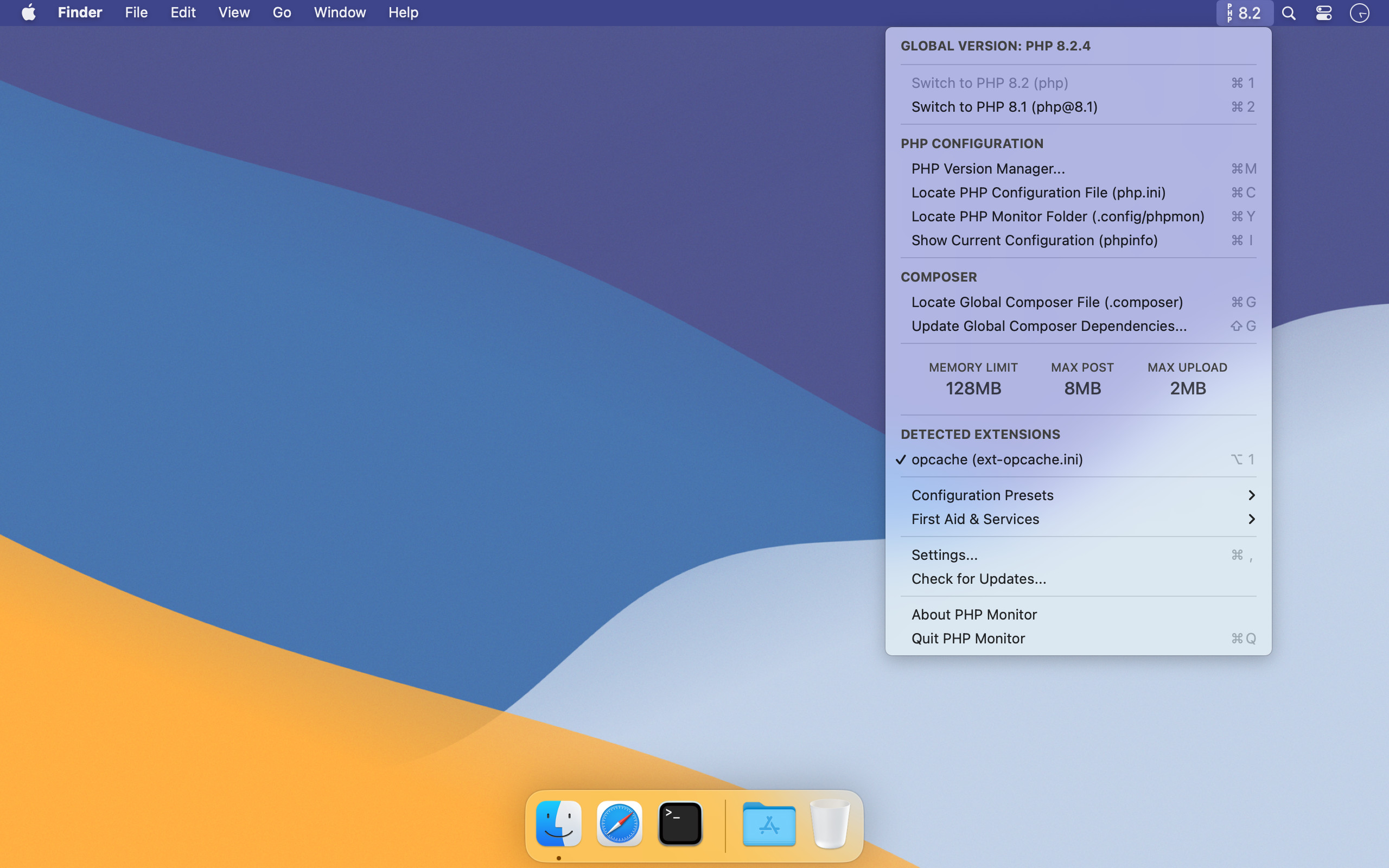Open the Edit menu
The width and height of the screenshot is (1389, 868).
pos(183,12)
